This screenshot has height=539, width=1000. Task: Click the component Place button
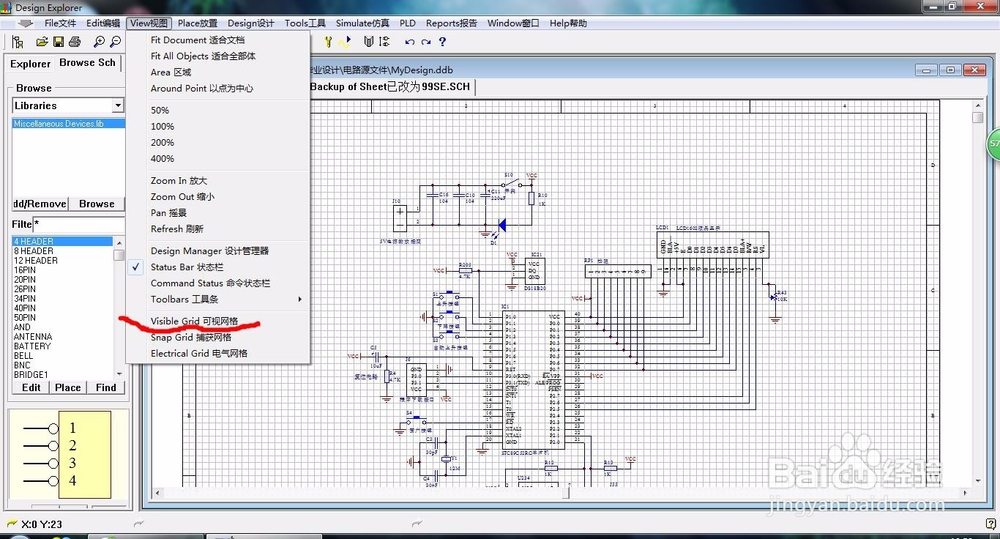tap(68, 387)
